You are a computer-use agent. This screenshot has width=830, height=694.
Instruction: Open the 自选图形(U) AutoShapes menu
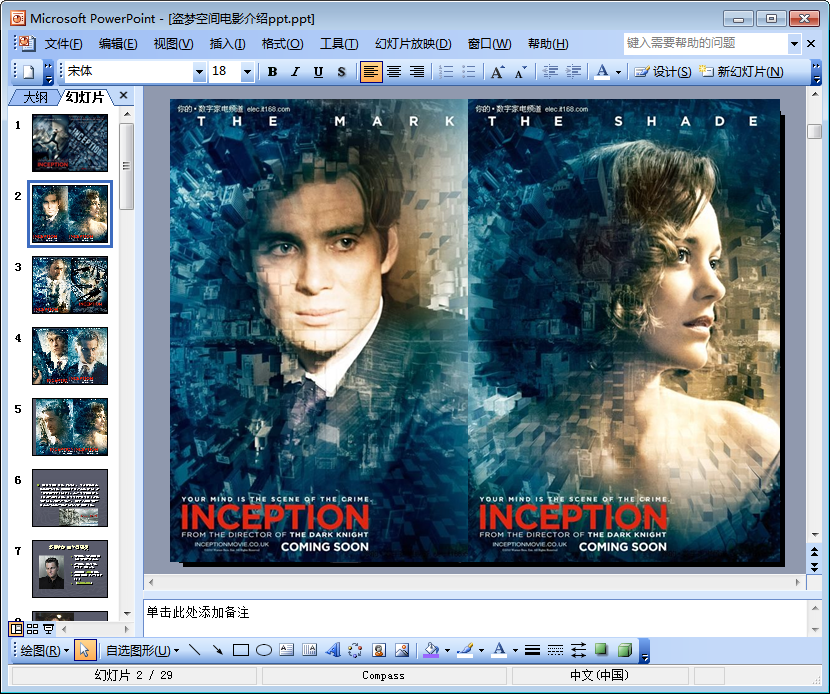(142, 650)
